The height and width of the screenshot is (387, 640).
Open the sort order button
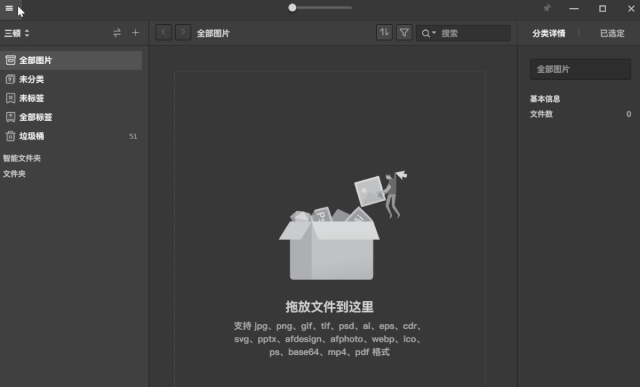[384, 33]
